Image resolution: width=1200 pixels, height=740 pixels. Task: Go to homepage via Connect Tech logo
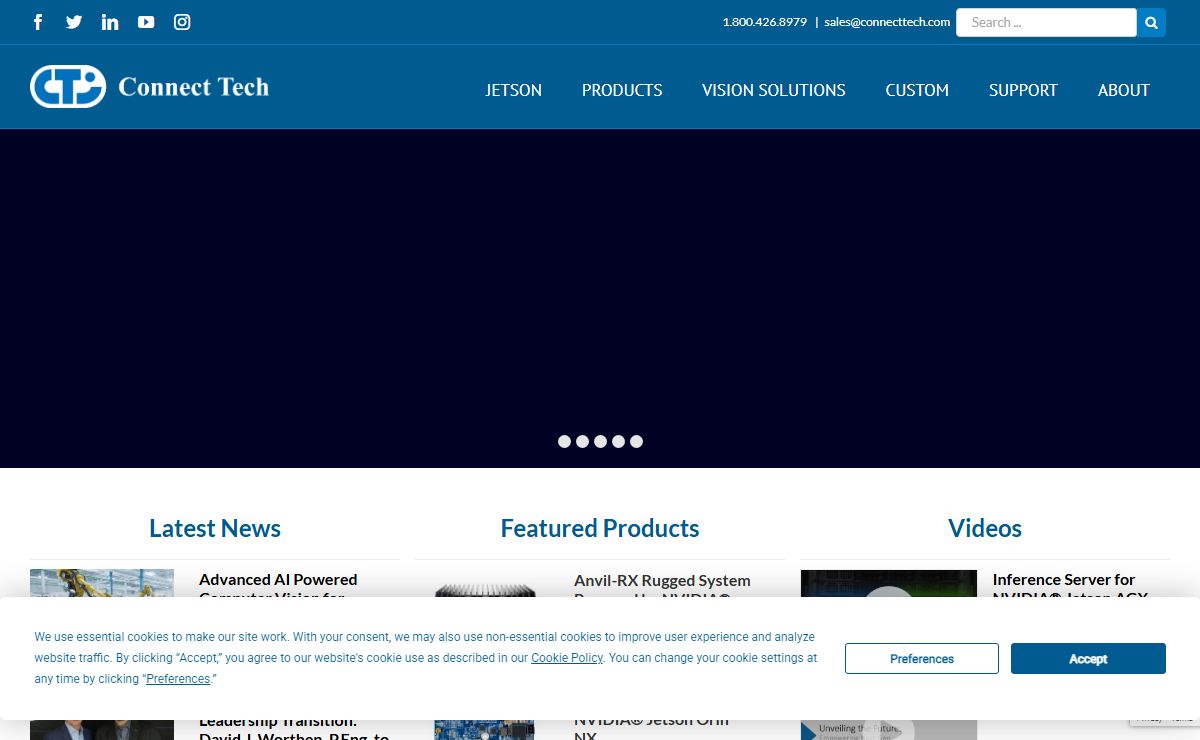pyautogui.click(x=150, y=87)
